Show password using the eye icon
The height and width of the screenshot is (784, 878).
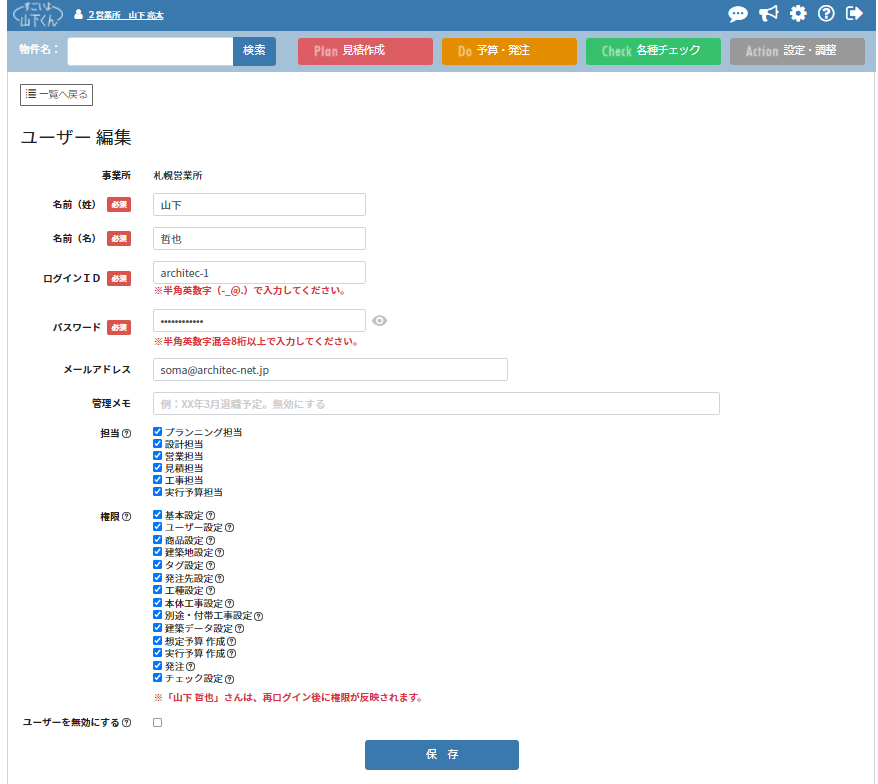379,321
